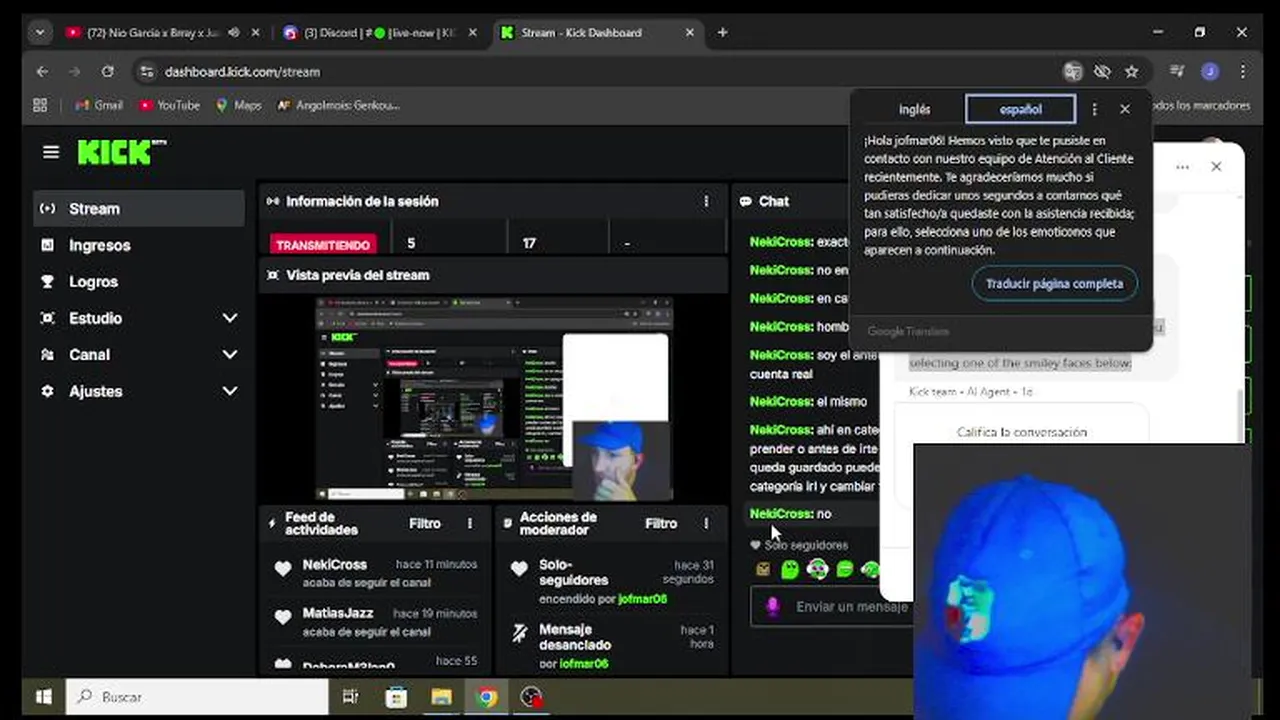Click the Solo seguidores chat indicator
This screenshot has height=720, width=1280.
(x=799, y=545)
